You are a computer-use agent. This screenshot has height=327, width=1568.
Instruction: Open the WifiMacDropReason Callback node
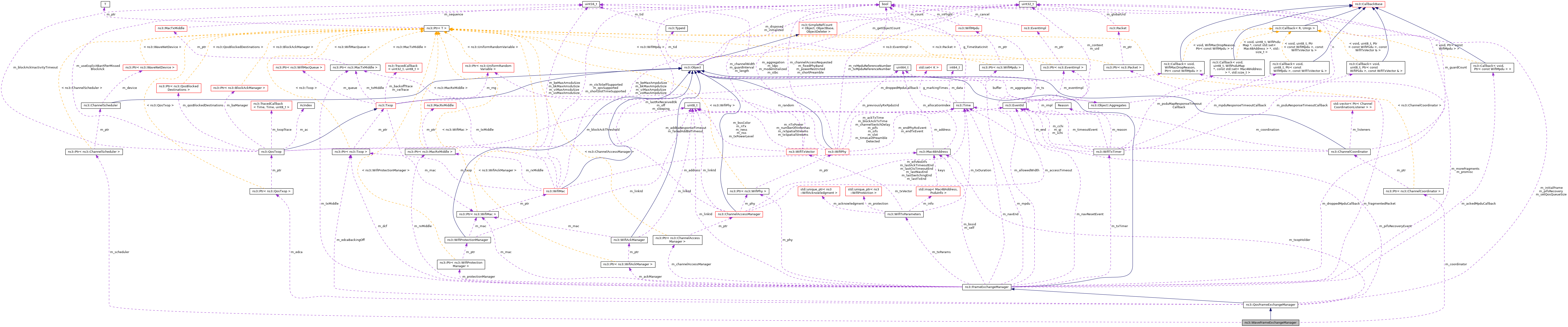point(1182,68)
